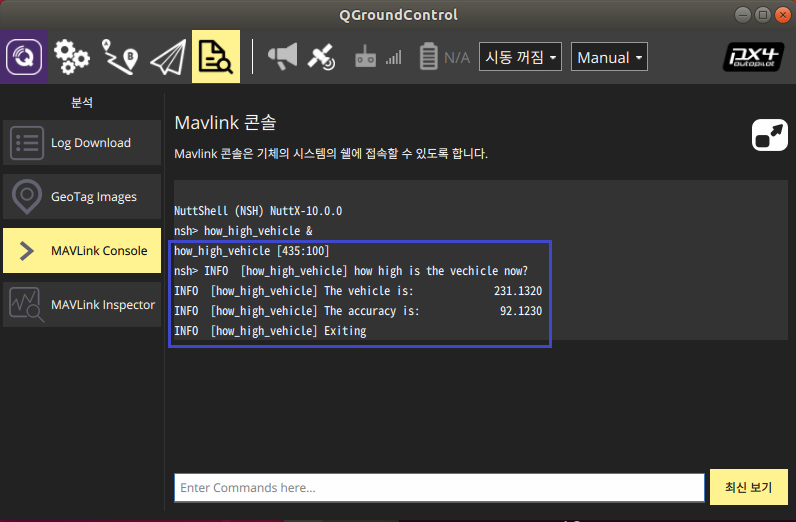Show GPS satellite status icon

coord(321,56)
